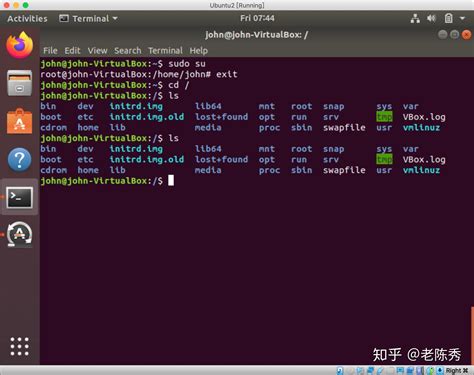This screenshot has height=375, width=474.
Task: Click 'home' in the second ls output
Action: (x=88, y=170)
